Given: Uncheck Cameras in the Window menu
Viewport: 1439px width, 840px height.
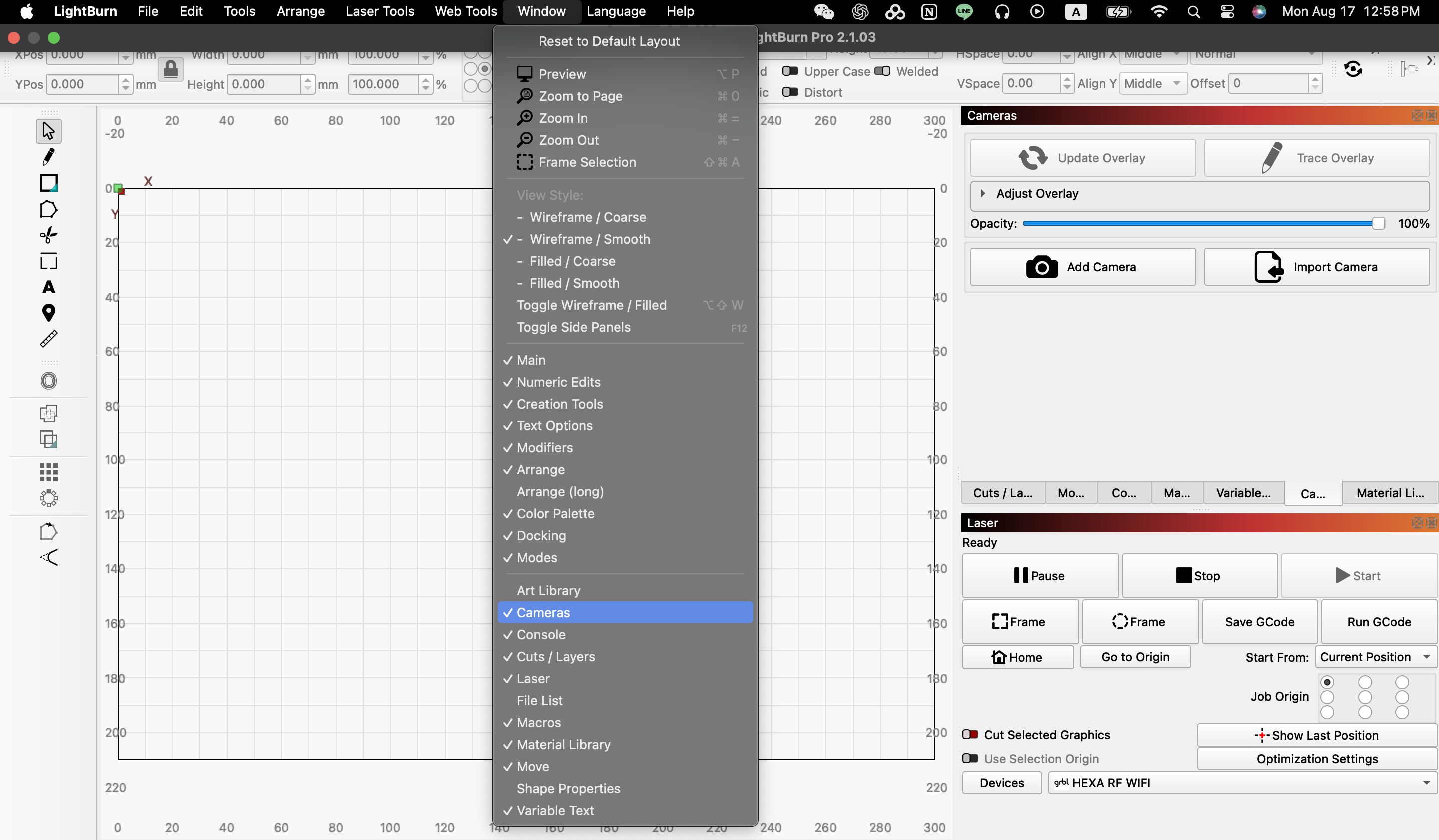Looking at the screenshot, I should coord(625,612).
